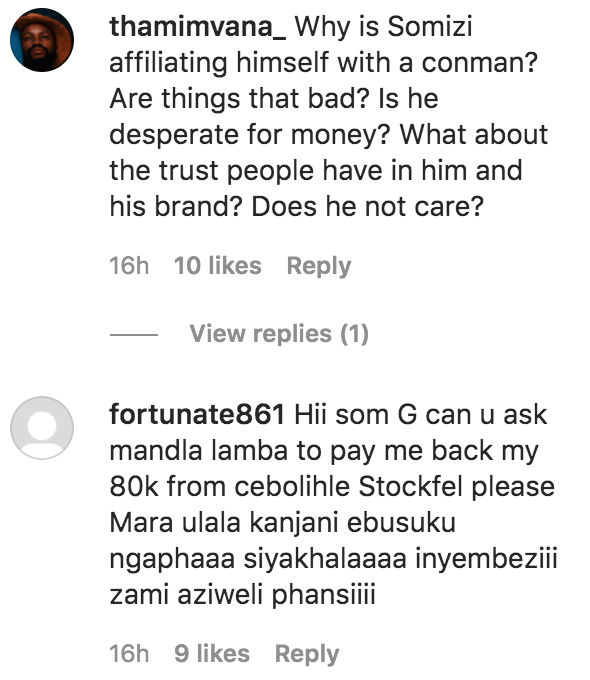
Task: Click the dash line beside View replies
Action: pyautogui.click(x=134, y=334)
